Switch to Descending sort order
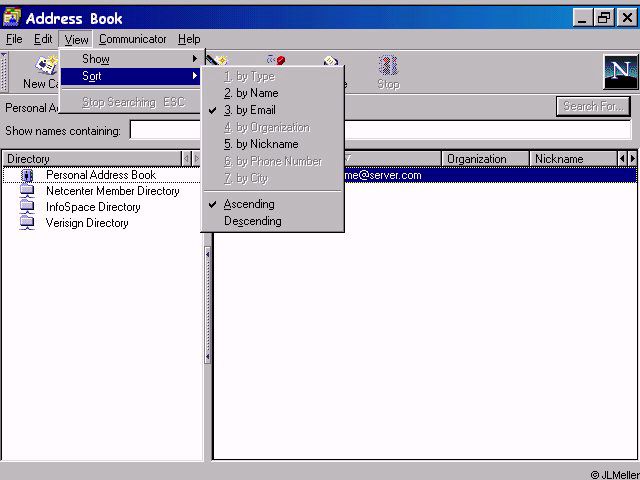Viewport: 640px width, 480px height. click(x=273, y=221)
